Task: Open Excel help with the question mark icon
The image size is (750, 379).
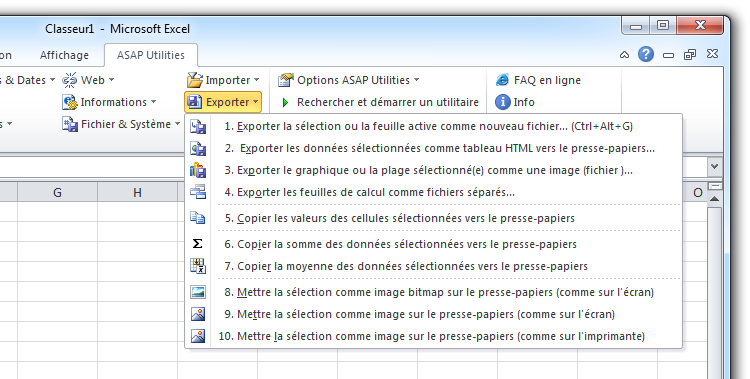Action: (x=646, y=54)
